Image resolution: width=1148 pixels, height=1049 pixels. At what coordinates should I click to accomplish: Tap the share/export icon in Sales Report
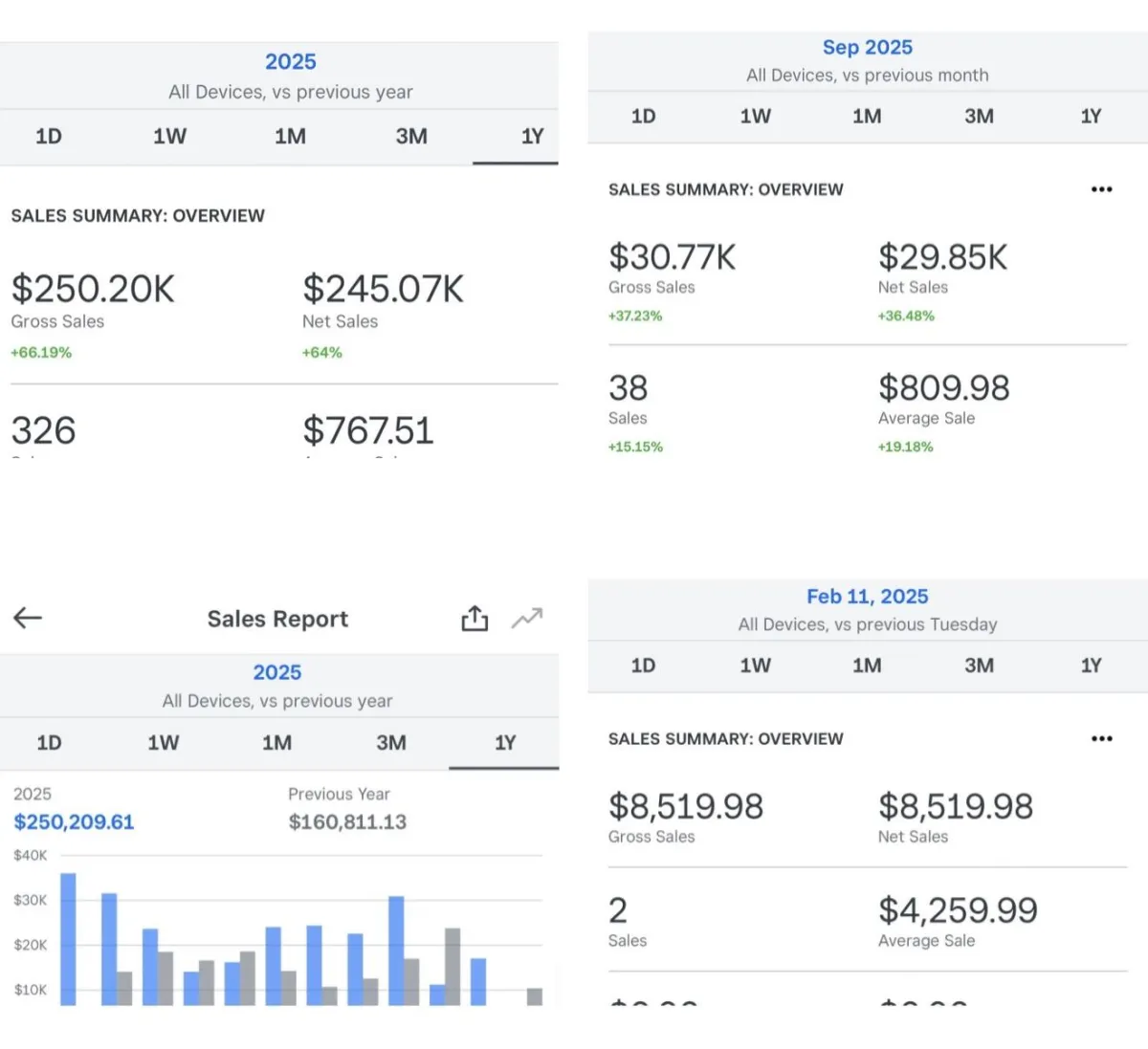point(475,619)
